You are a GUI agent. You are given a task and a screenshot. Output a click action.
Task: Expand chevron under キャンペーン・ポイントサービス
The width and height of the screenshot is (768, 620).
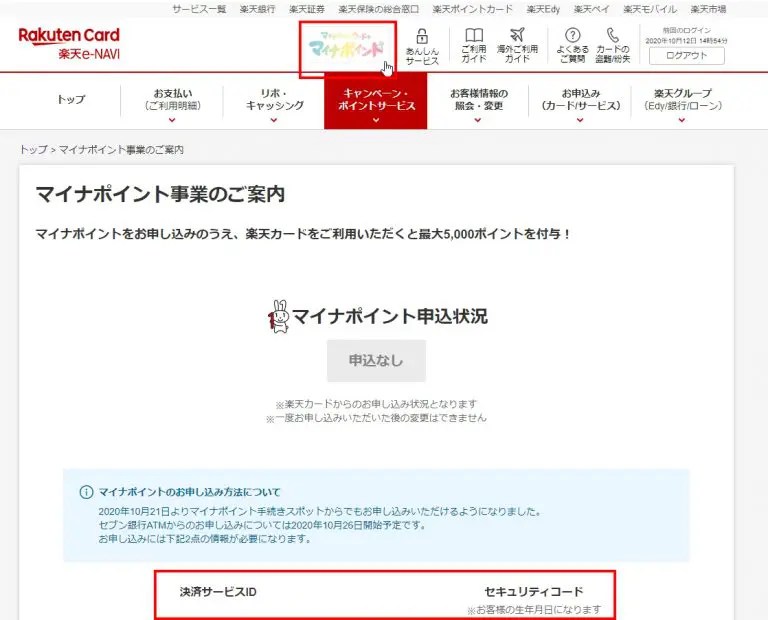[376, 120]
